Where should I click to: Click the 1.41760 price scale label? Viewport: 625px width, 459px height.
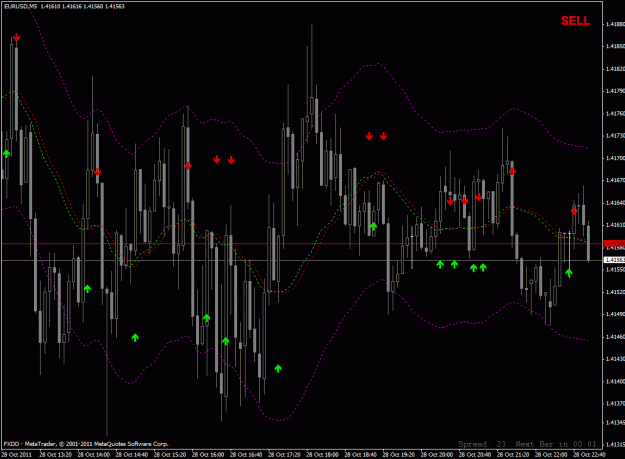coord(615,114)
